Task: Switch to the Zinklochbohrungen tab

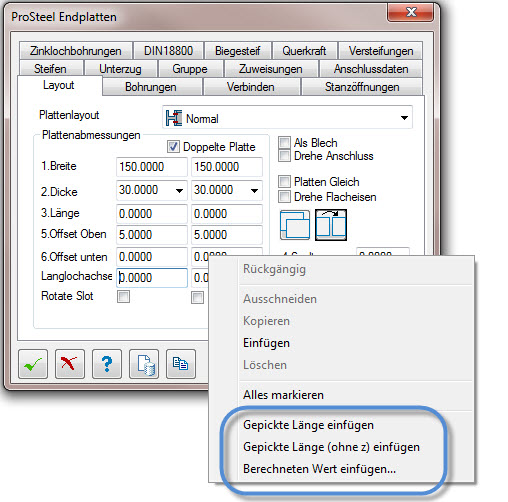Action: tap(76, 51)
